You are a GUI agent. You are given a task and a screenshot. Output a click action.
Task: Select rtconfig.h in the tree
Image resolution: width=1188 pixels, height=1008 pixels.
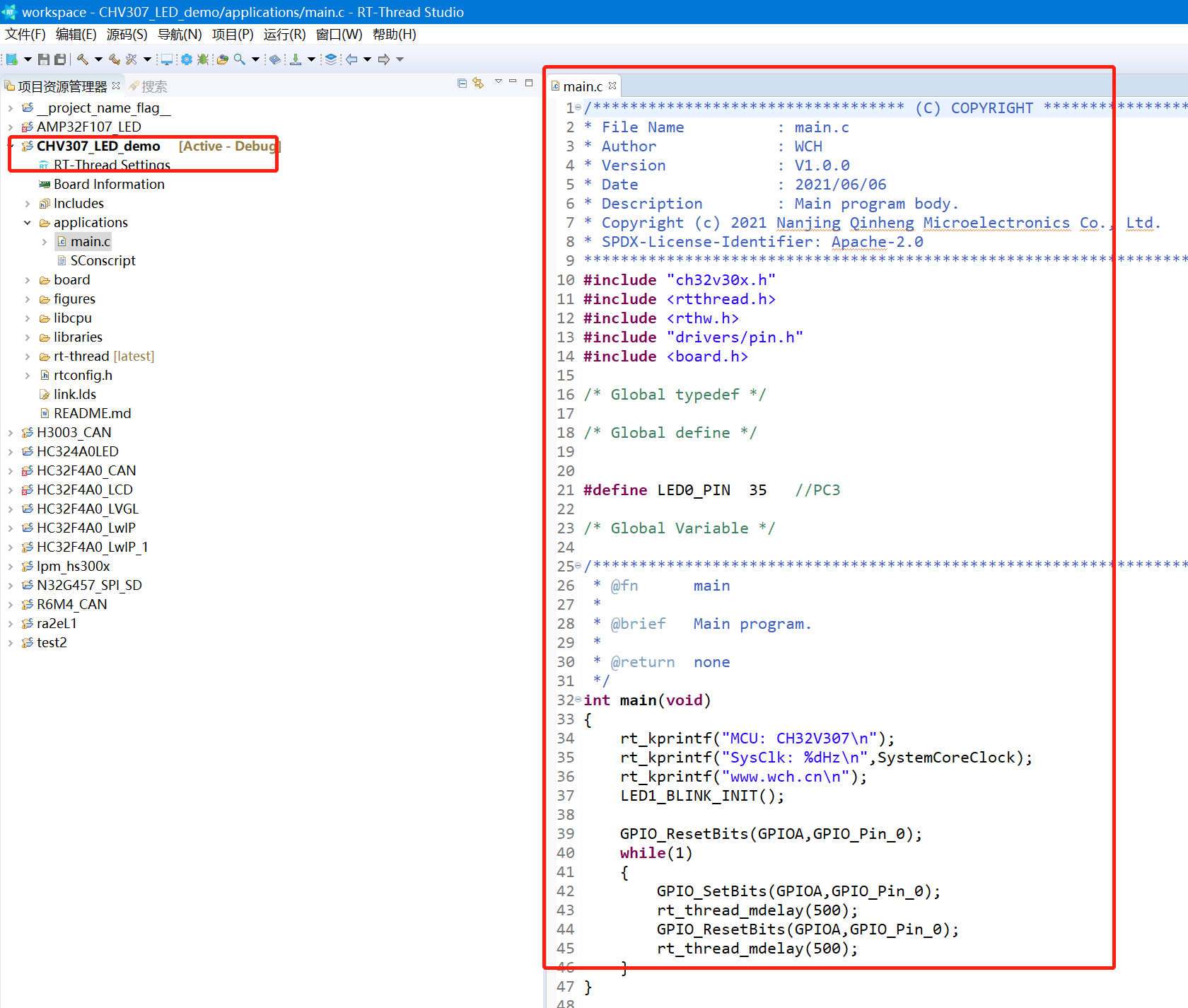point(75,375)
